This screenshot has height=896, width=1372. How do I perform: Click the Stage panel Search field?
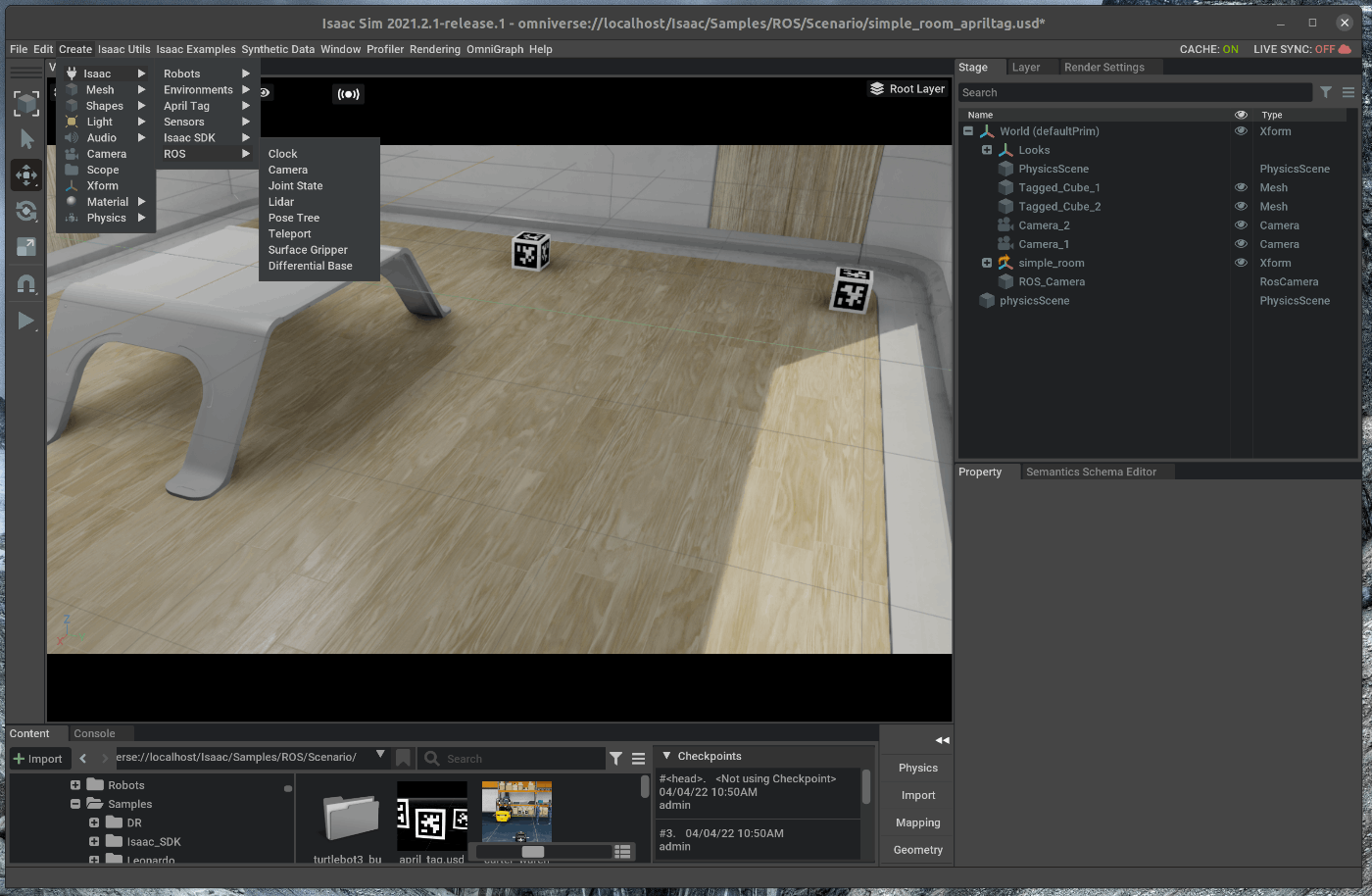click(x=1135, y=92)
